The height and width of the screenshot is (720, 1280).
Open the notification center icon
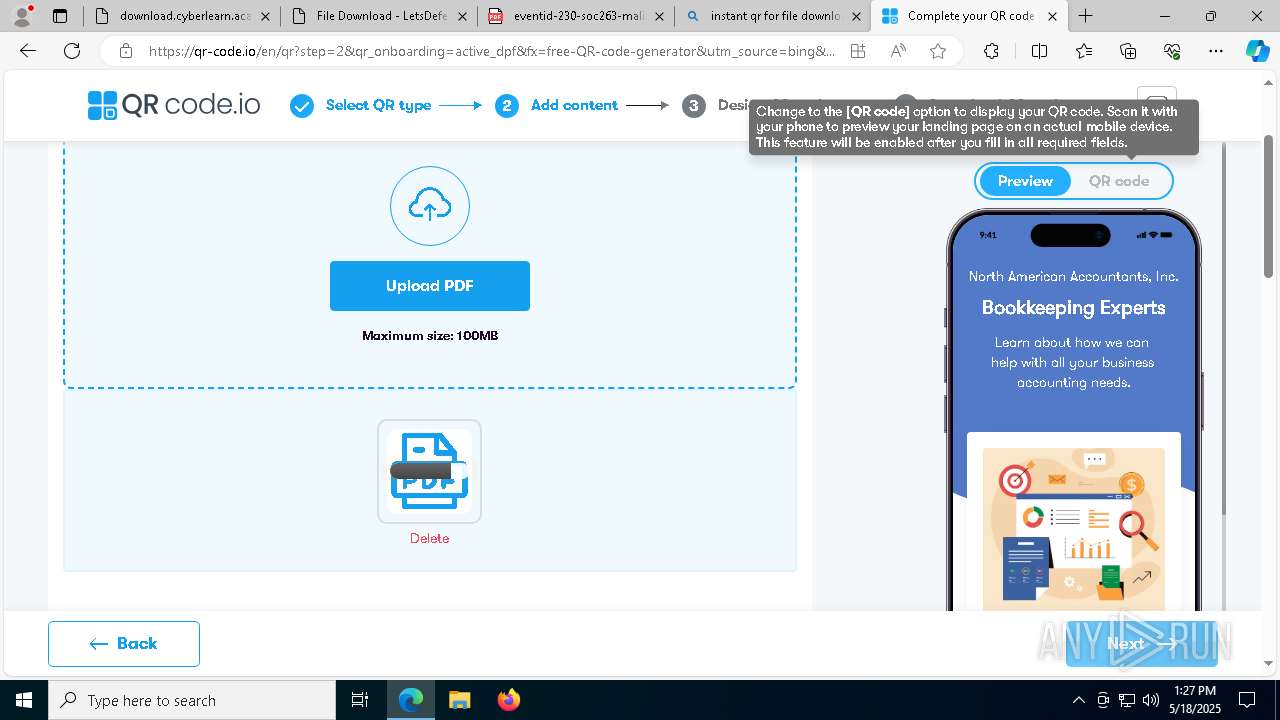1248,700
